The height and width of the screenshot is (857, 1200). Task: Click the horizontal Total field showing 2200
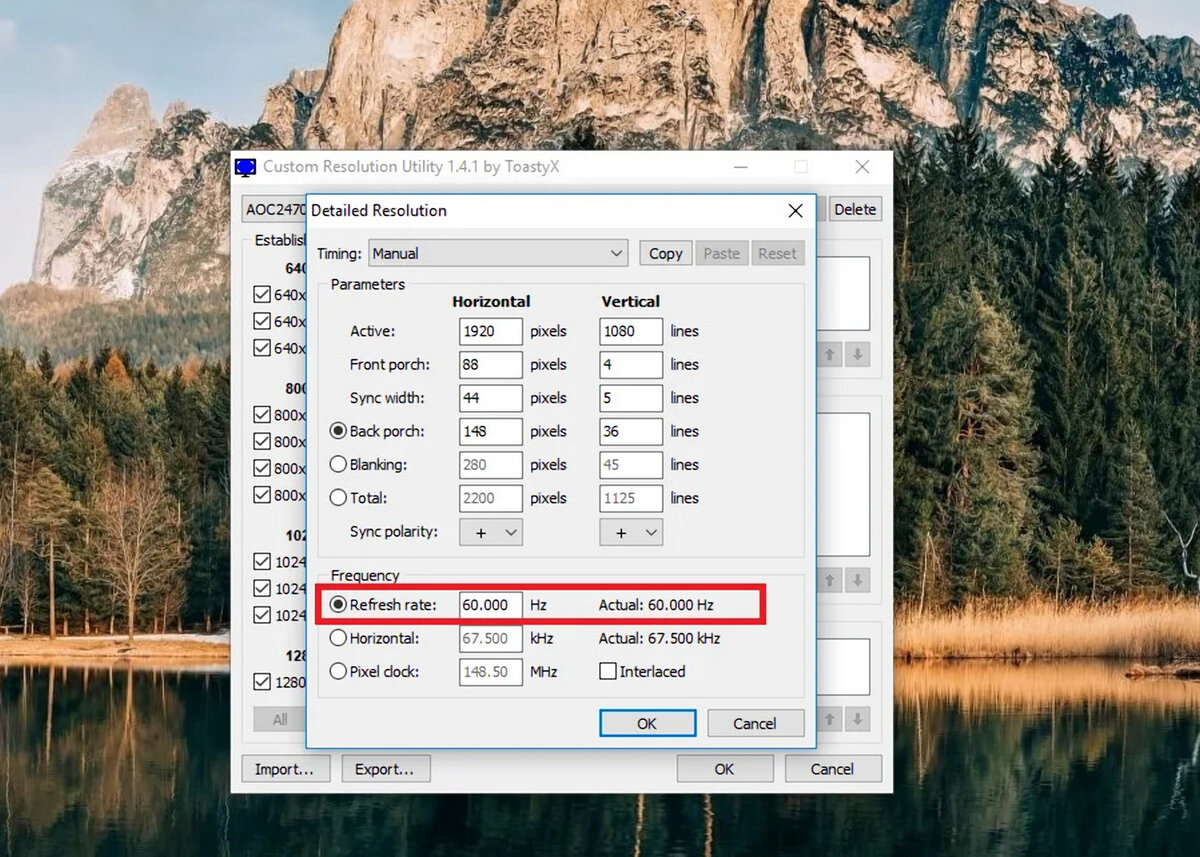click(x=491, y=498)
